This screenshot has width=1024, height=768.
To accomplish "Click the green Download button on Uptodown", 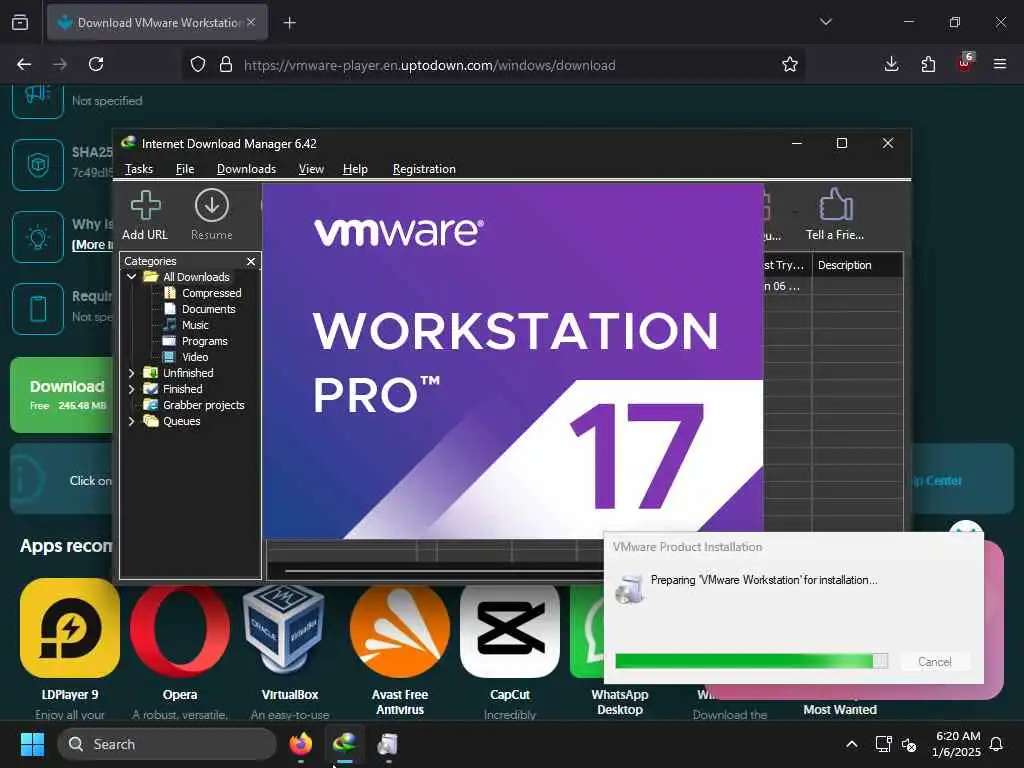I will pos(63,394).
